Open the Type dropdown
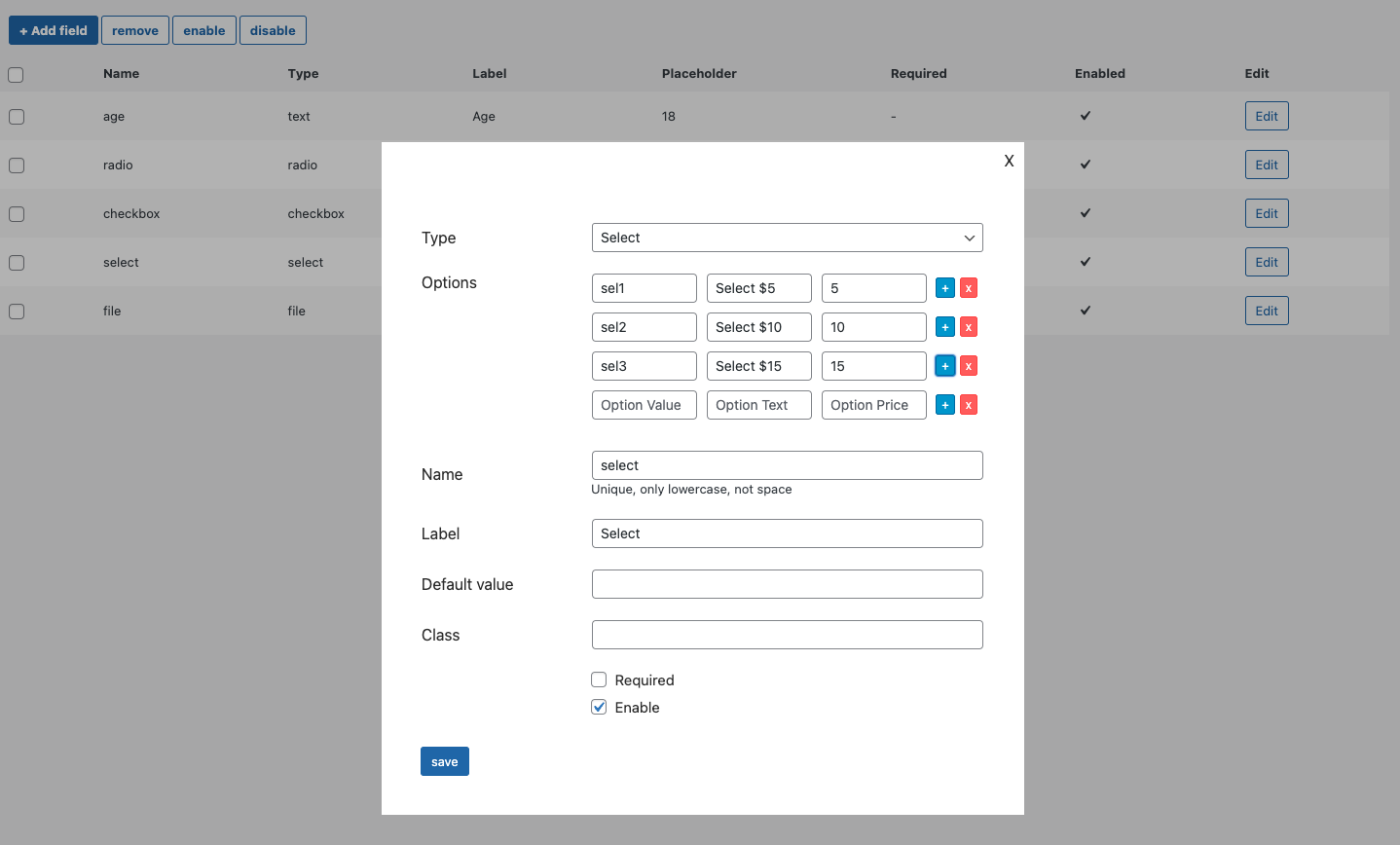This screenshot has height=845, width=1400. coord(787,238)
